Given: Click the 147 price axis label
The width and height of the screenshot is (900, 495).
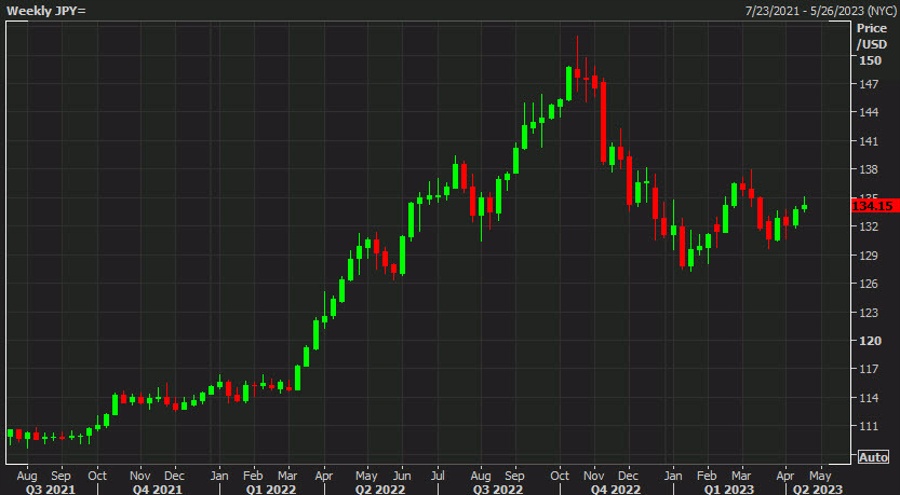Looking at the screenshot, I should [868, 84].
